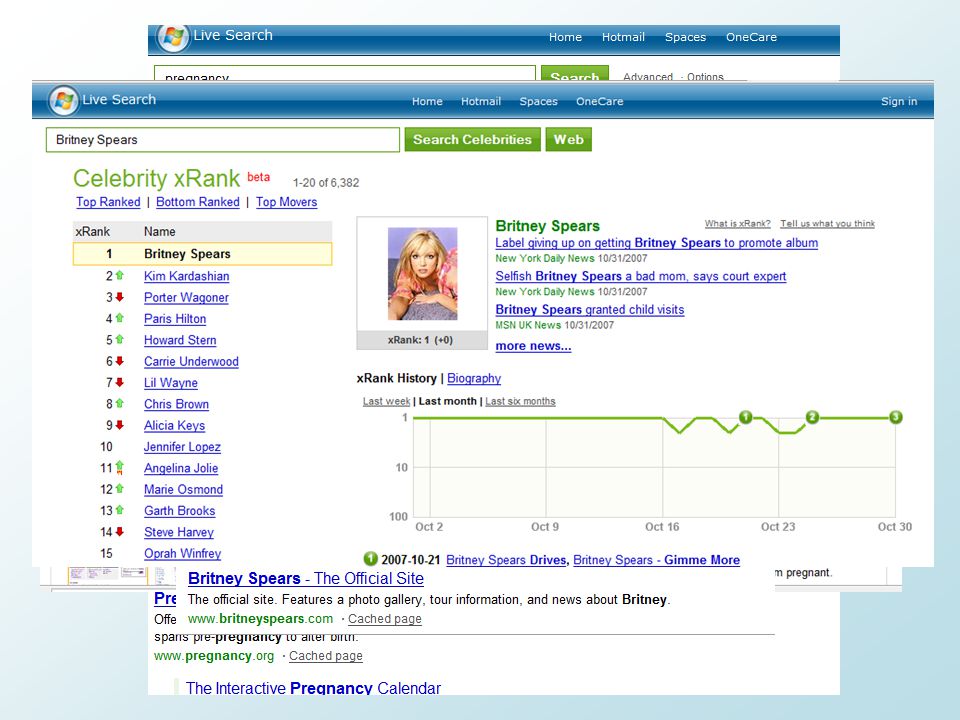Viewport: 960px width, 720px height.
Task: Open Marie Osmond link
Action: pyautogui.click(x=183, y=489)
